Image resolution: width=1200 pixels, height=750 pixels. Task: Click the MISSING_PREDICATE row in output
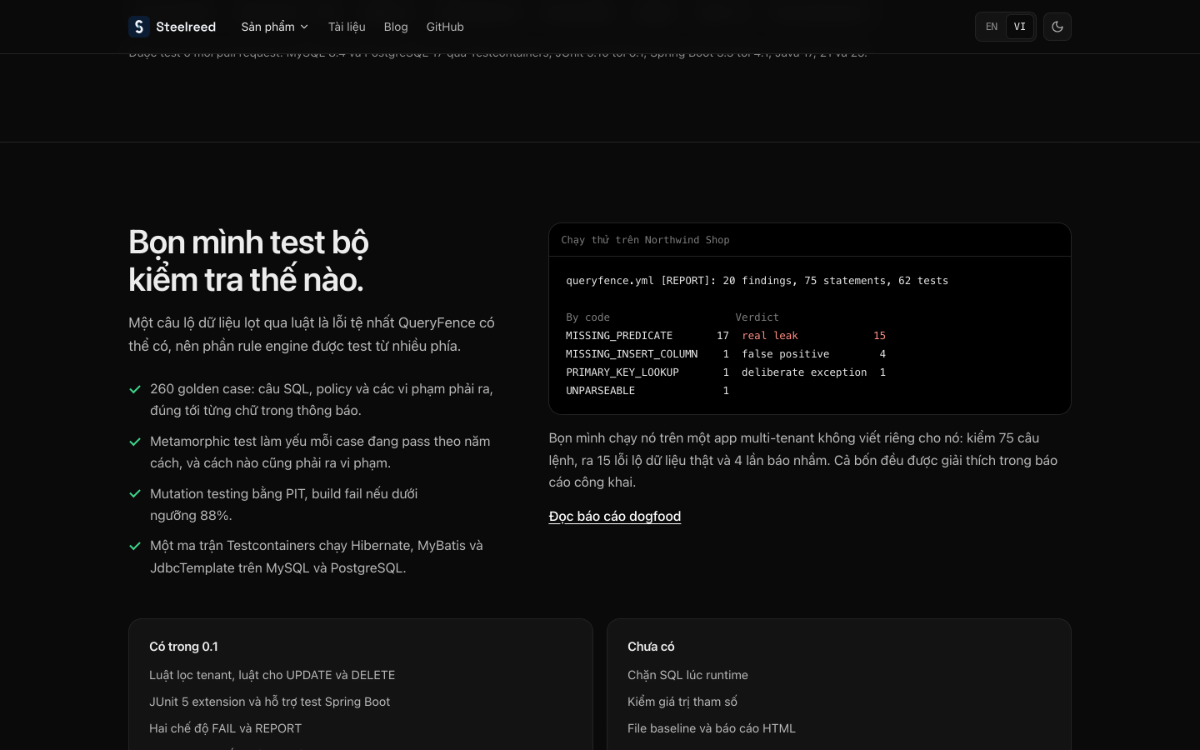point(726,336)
